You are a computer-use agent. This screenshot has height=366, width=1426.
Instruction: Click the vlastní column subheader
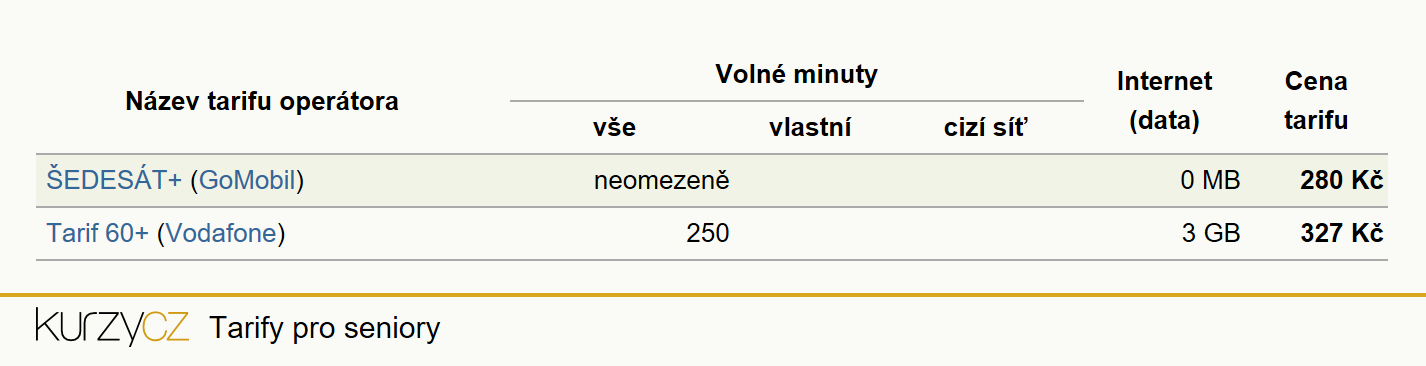[x=810, y=128]
